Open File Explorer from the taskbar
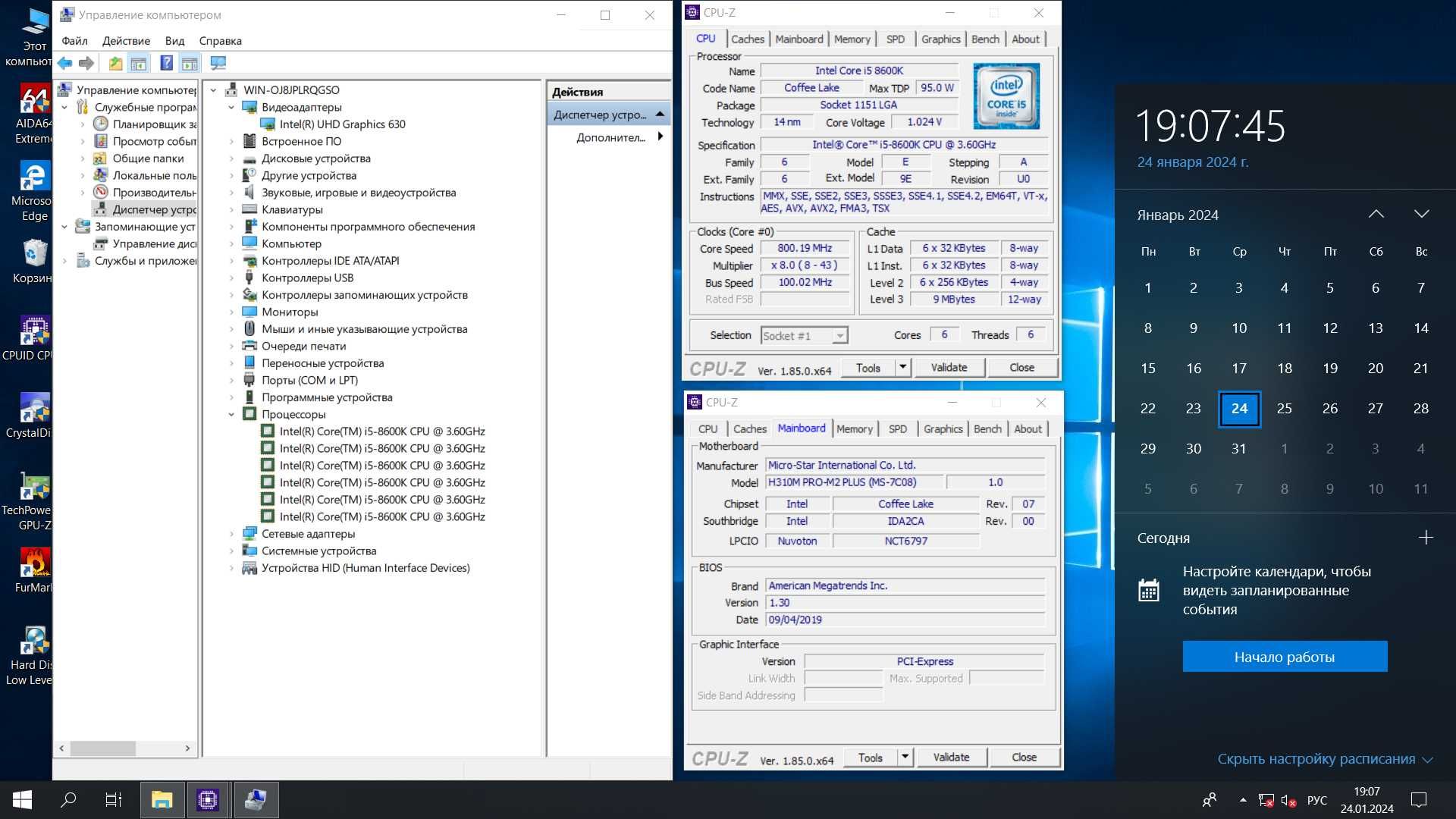The image size is (1456, 819). click(162, 799)
